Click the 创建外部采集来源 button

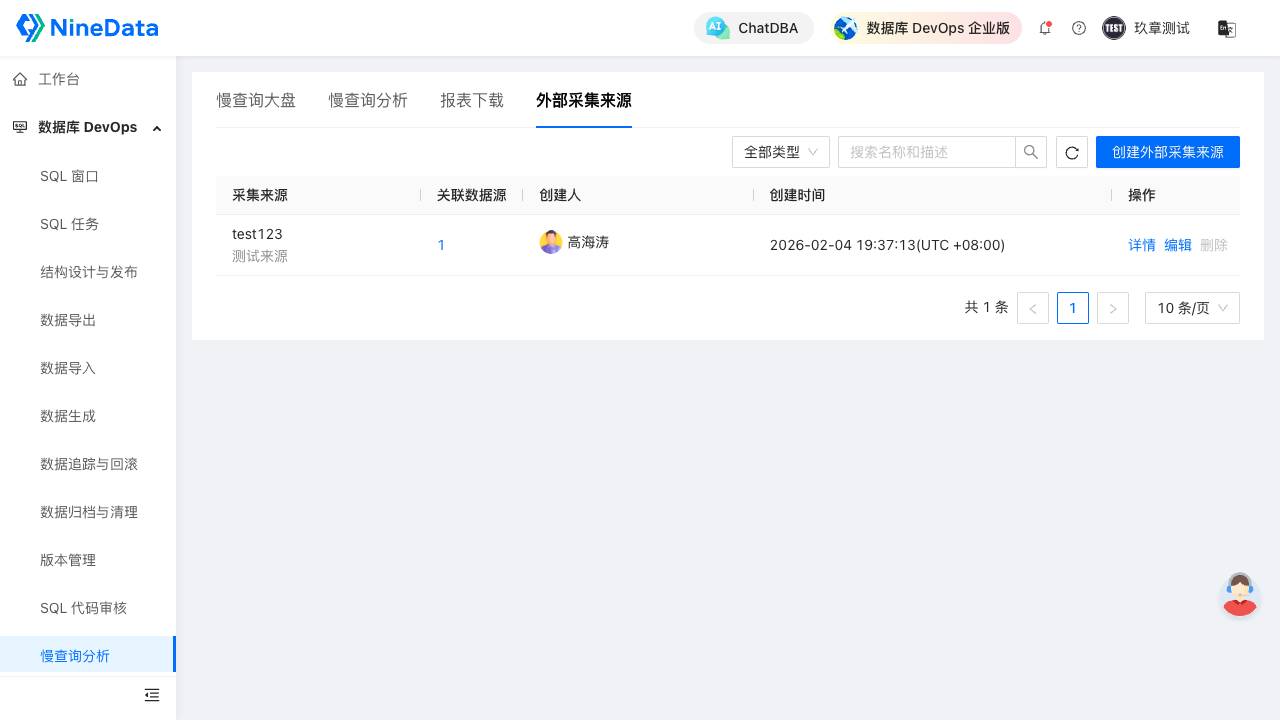[1167, 152]
